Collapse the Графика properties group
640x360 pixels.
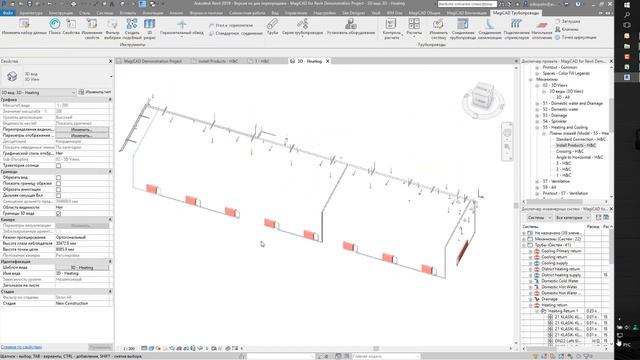pyautogui.click(x=110, y=100)
